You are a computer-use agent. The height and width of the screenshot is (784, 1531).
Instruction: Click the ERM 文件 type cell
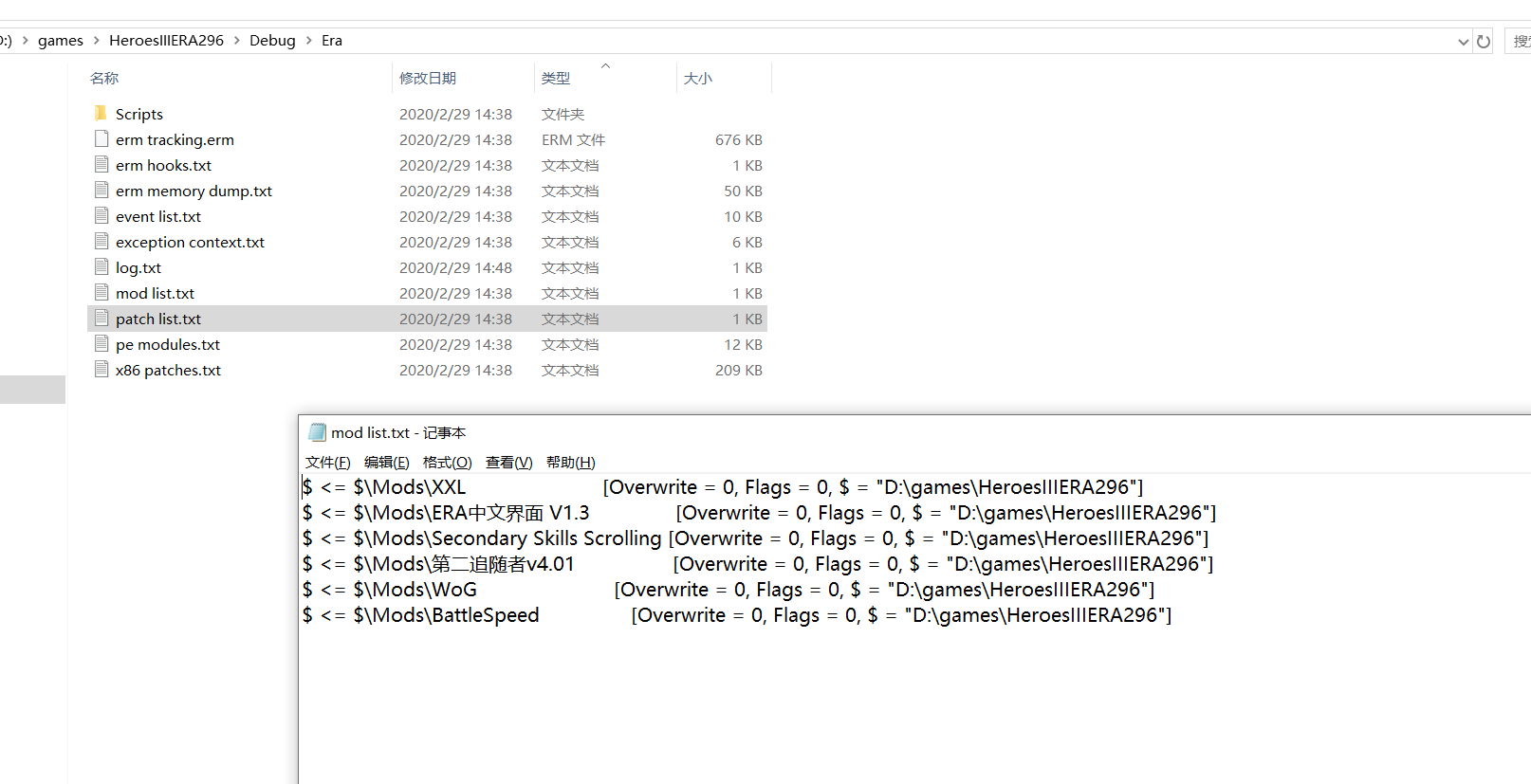click(x=573, y=139)
